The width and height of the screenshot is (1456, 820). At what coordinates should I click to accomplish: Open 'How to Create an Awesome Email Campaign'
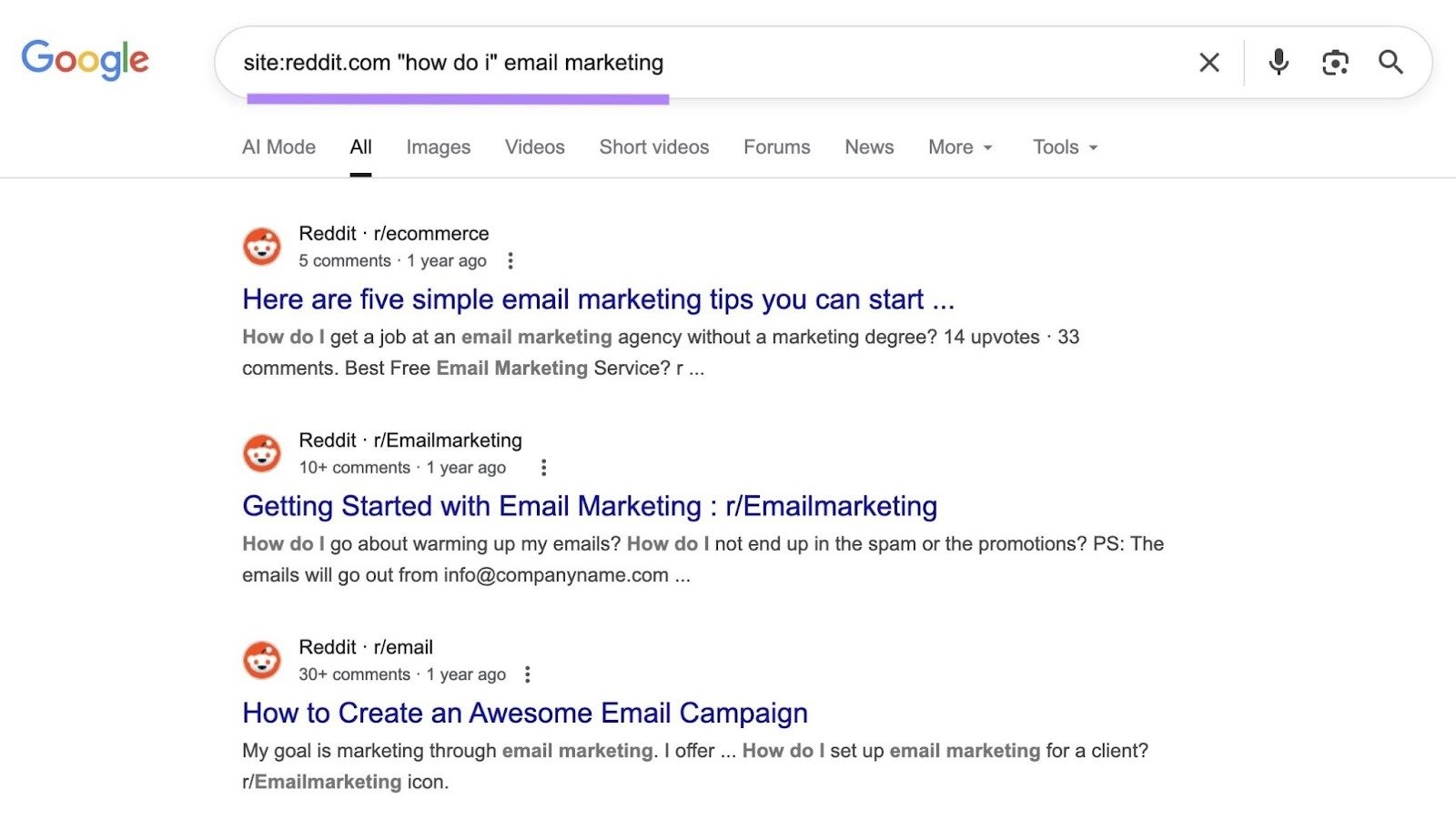click(x=524, y=714)
